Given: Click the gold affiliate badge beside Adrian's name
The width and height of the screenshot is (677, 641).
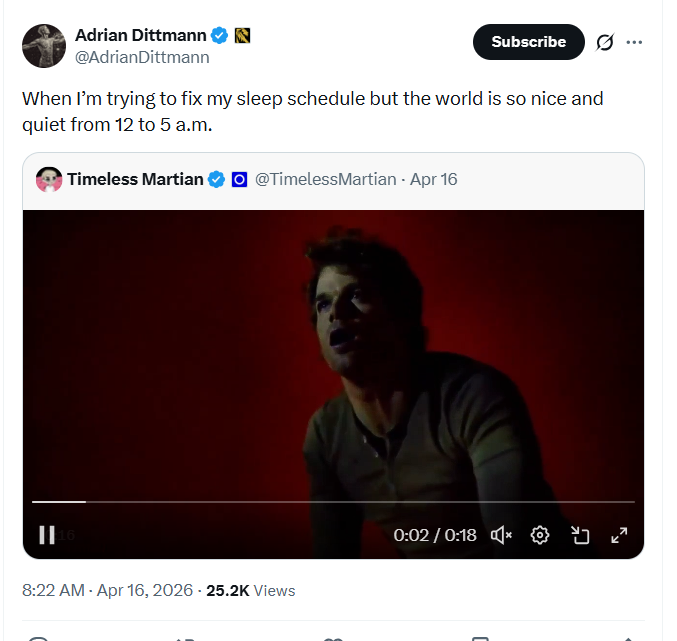Looking at the screenshot, I should 242,36.
